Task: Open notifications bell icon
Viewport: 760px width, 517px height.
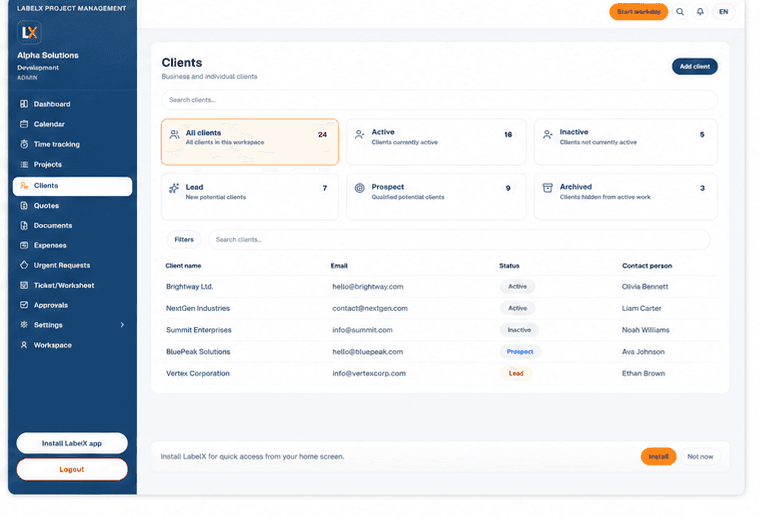Action: coord(700,12)
